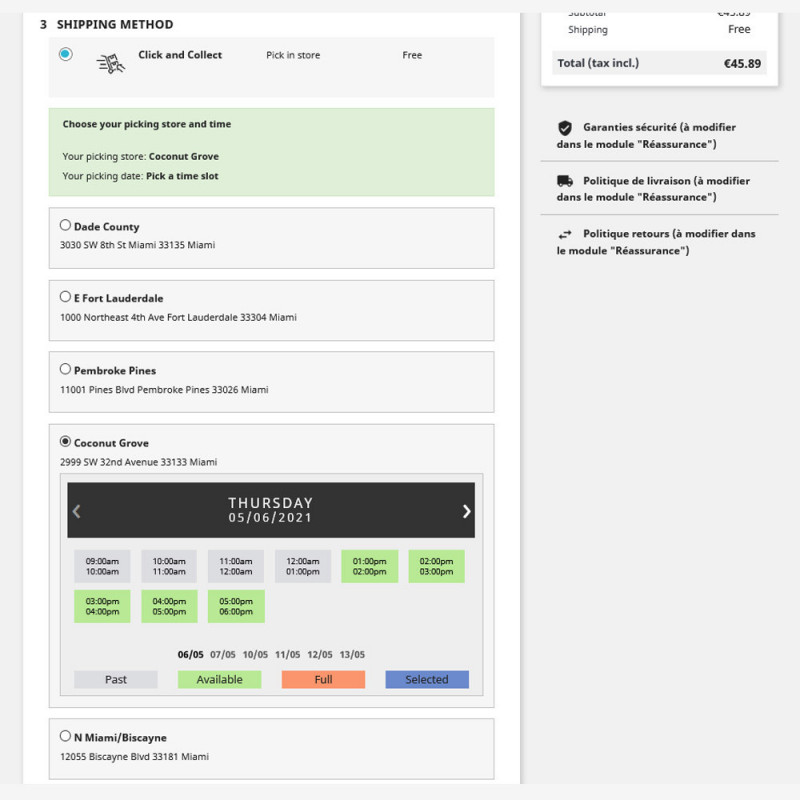
Task: Choose the Dade County store radio
Action: tap(65, 225)
